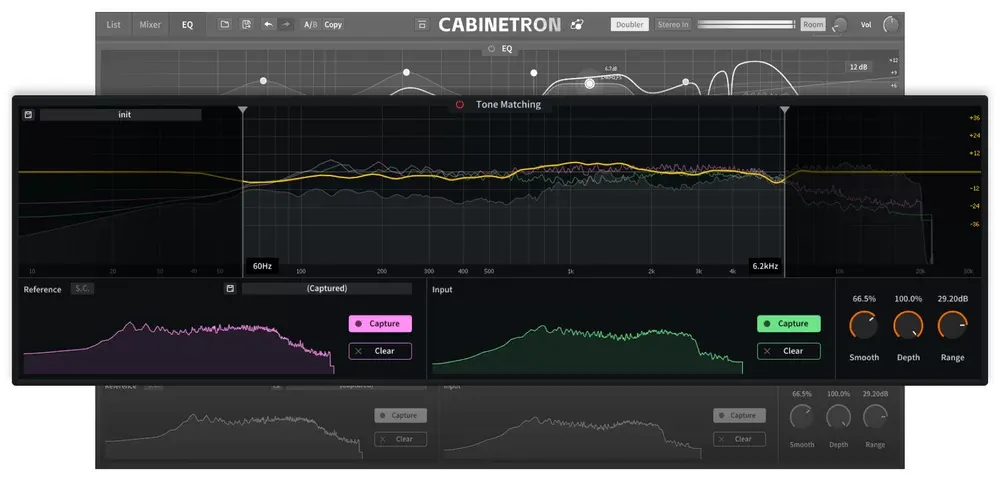Switch to the Mixer tab

coord(150,25)
